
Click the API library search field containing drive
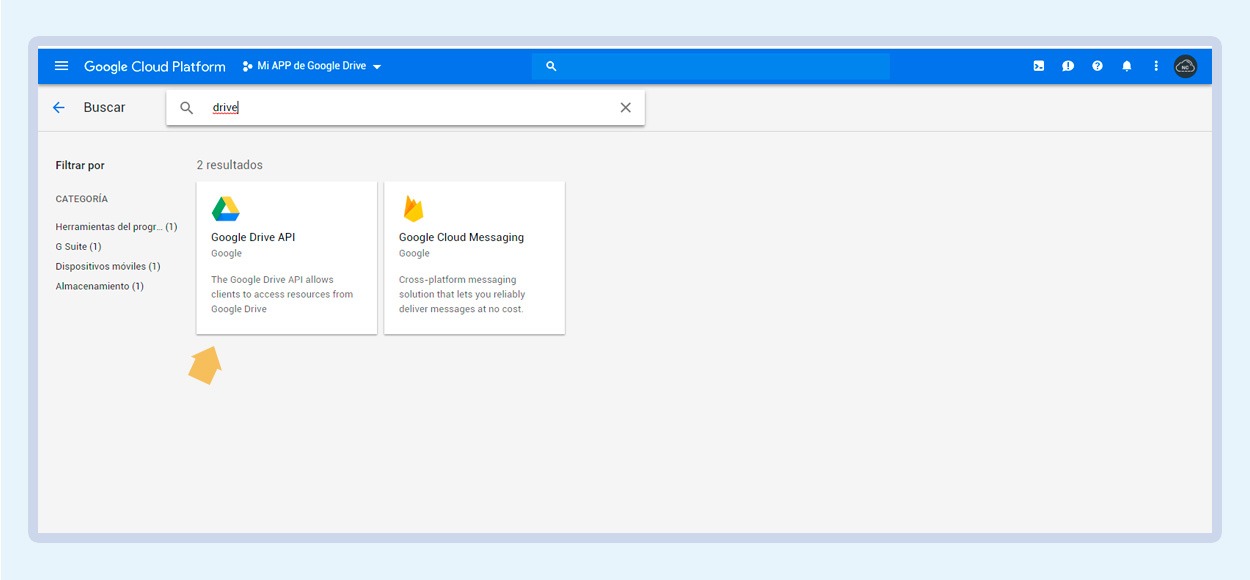pyautogui.click(x=405, y=108)
